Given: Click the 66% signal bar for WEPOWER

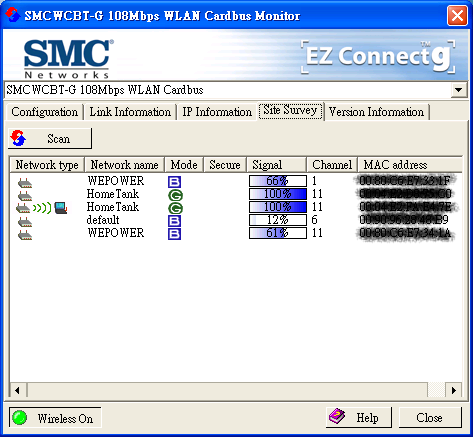Looking at the screenshot, I should pos(278,181).
